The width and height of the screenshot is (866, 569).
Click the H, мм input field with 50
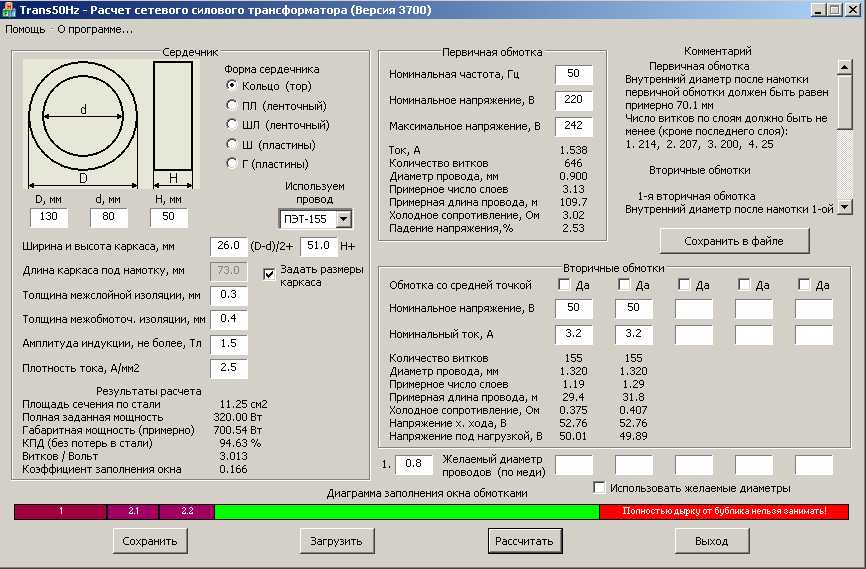tap(169, 217)
